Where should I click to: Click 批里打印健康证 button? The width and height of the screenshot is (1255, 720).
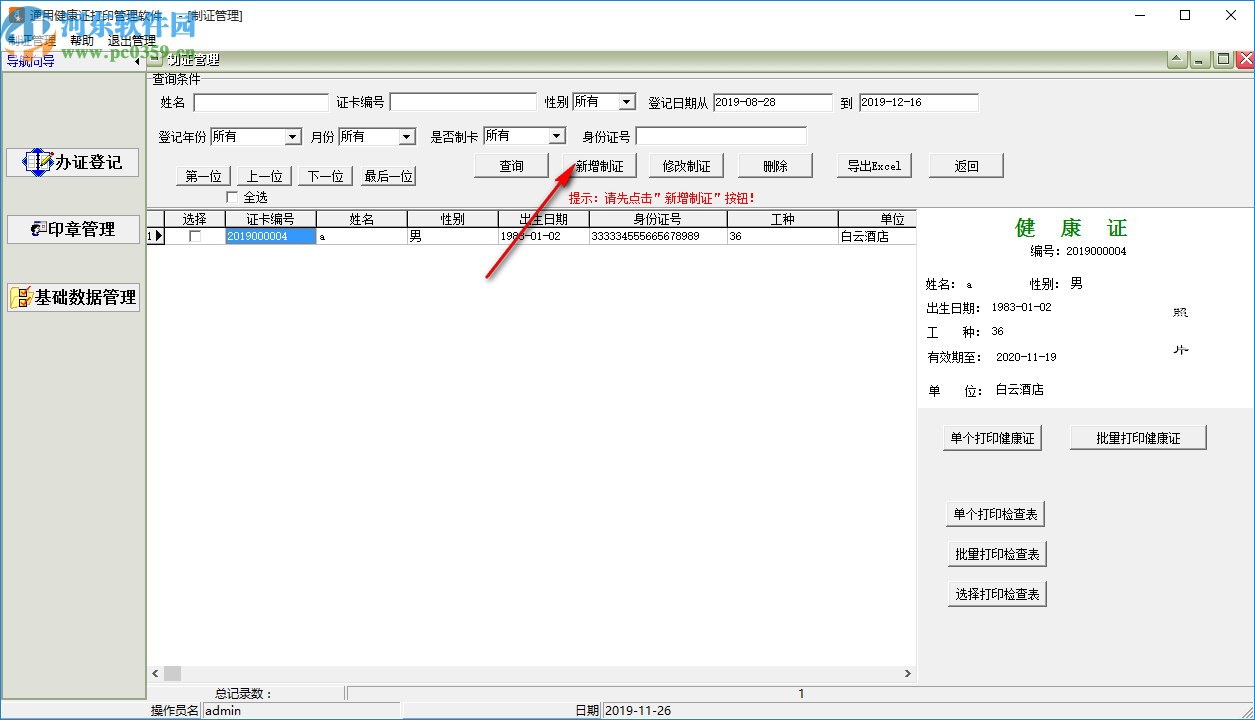tap(1138, 438)
